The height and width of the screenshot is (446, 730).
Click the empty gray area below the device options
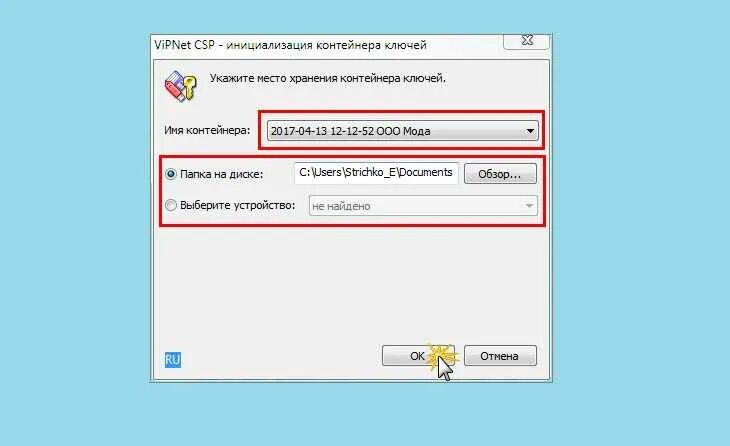click(x=351, y=284)
